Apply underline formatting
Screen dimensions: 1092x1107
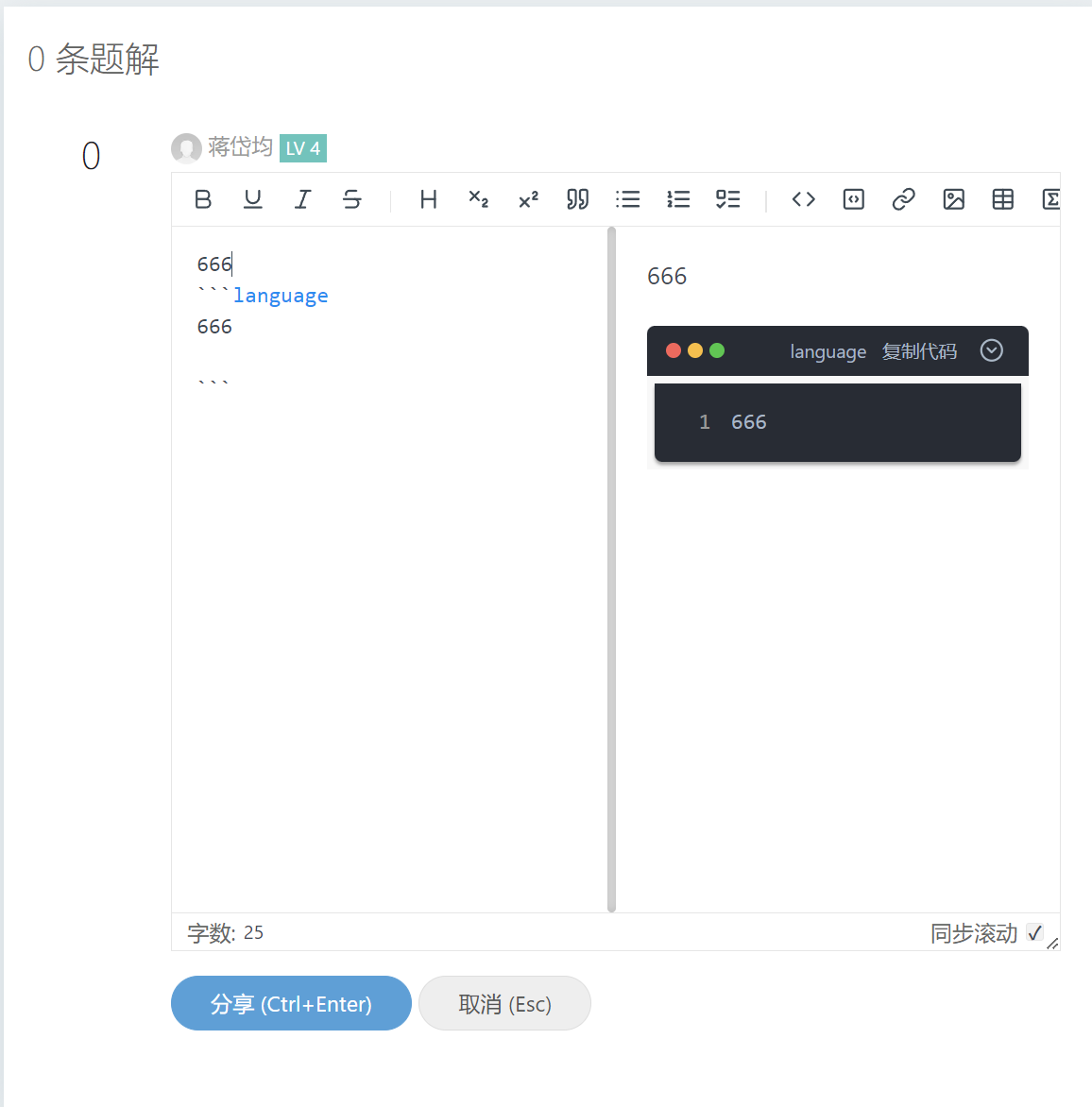pyautogui.click(x=253, y=200)
